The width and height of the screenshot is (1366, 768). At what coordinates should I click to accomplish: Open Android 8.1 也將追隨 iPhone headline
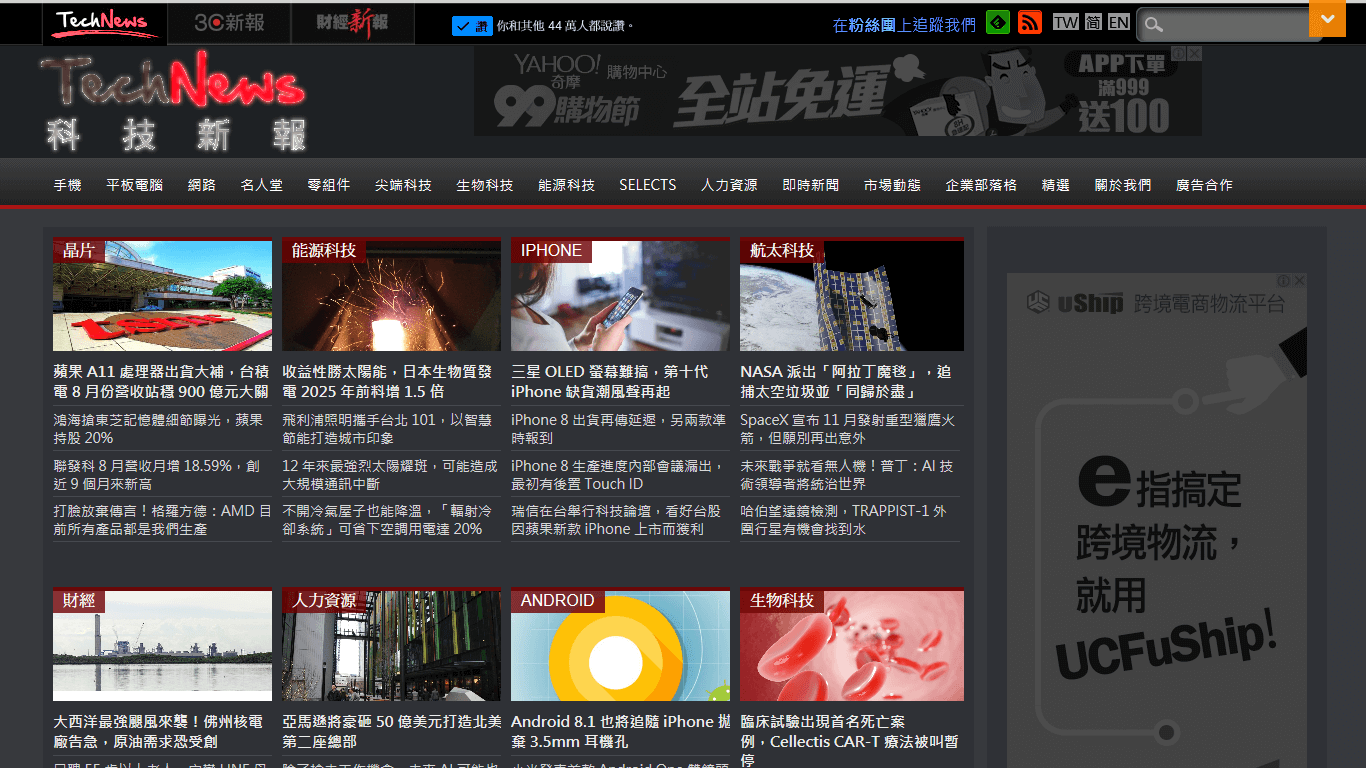pyautogui.click(x=620, y=731)
